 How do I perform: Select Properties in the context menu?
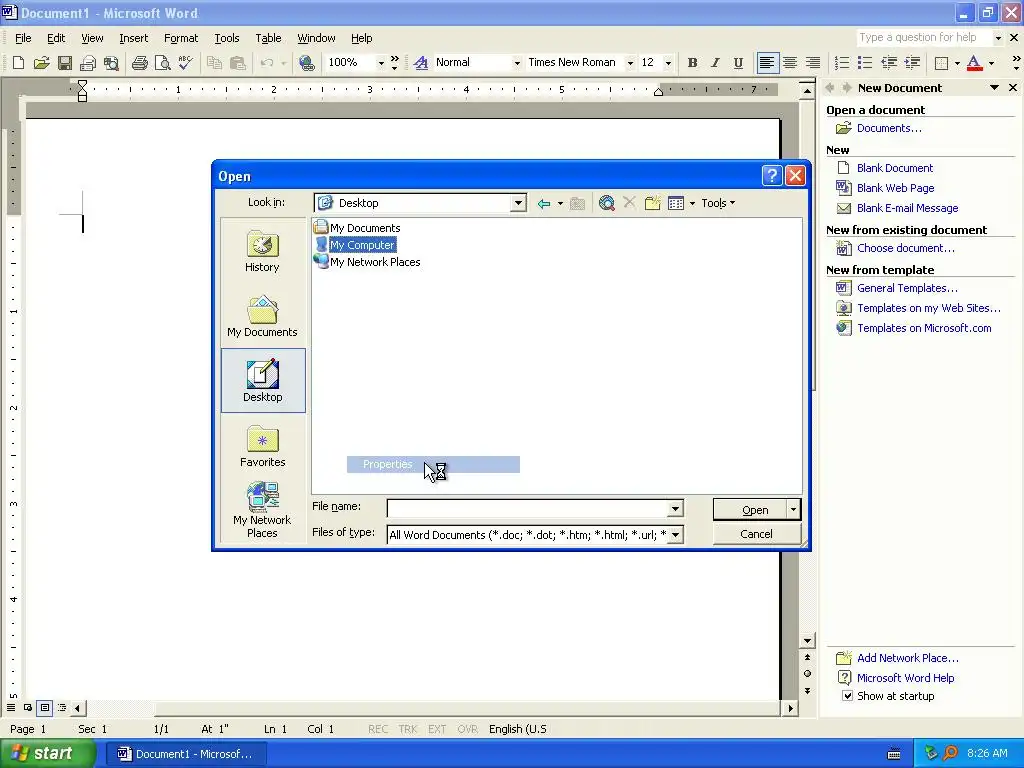[433, 464]
